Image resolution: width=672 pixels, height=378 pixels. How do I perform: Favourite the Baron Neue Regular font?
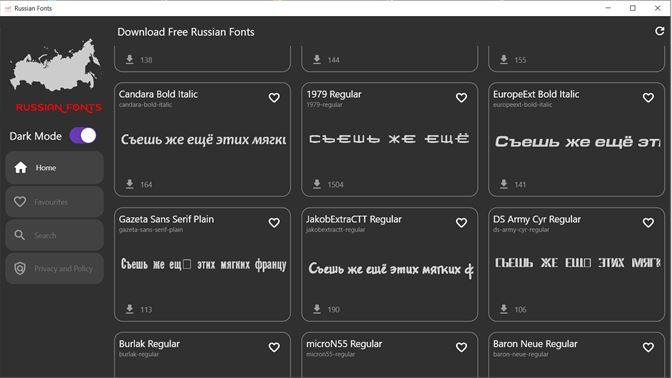tap(648, 347)
